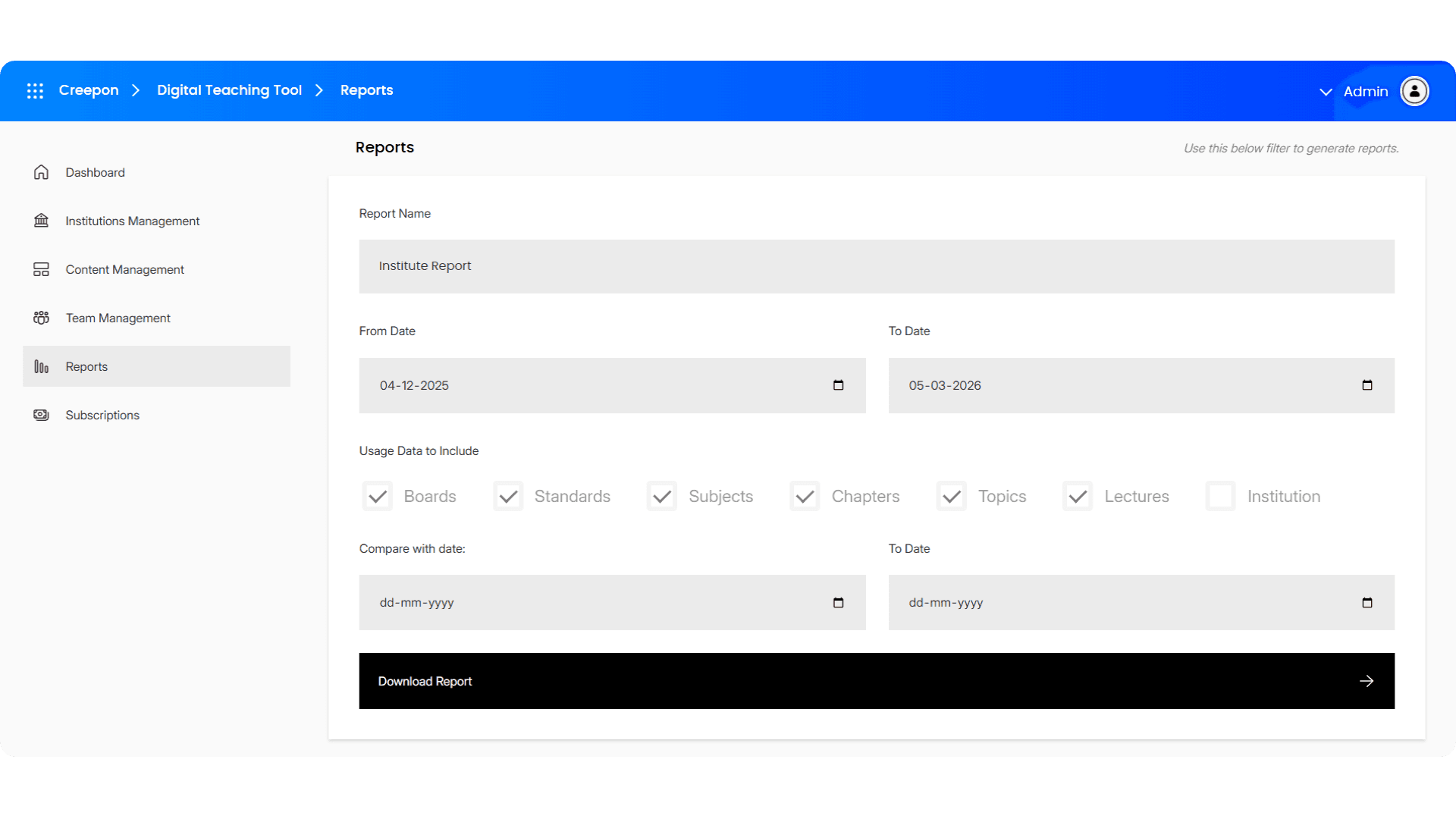Image resolution: width=1456 pixels, height=819 pixels.
Task: Click the Report Name input field
Action: tap(877, 266)
